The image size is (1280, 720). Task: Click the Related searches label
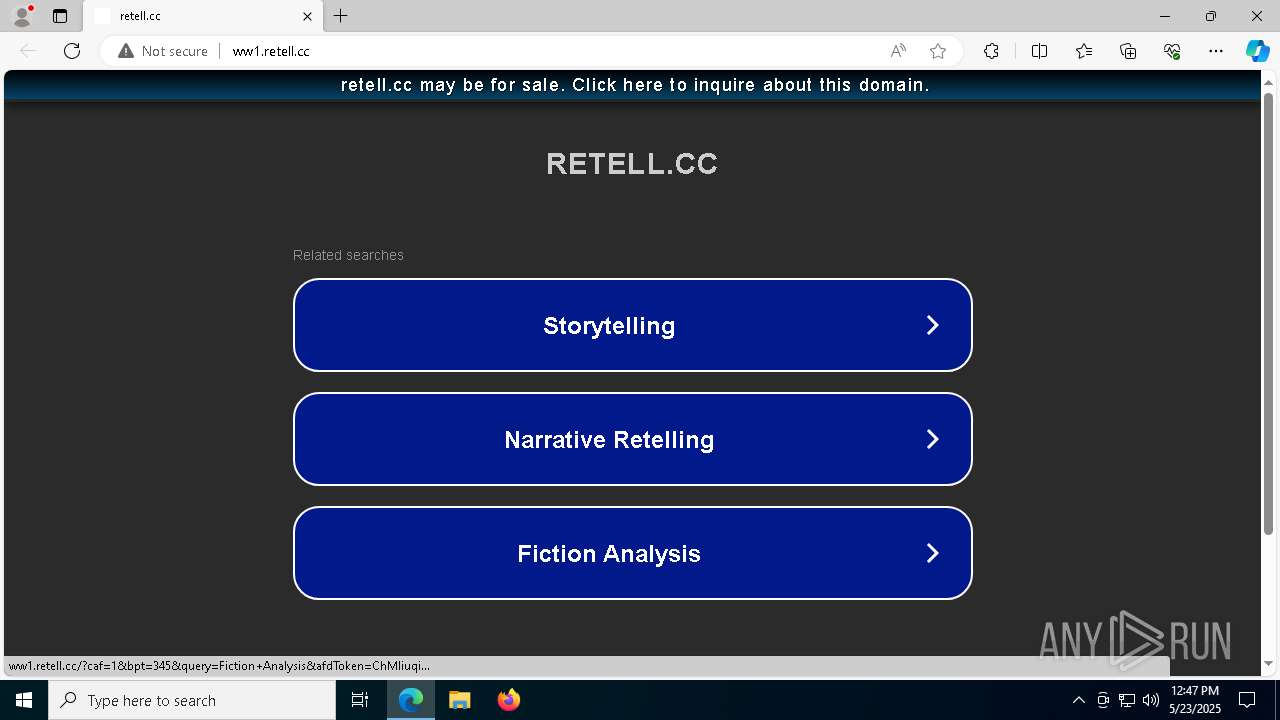pos(348,255)
